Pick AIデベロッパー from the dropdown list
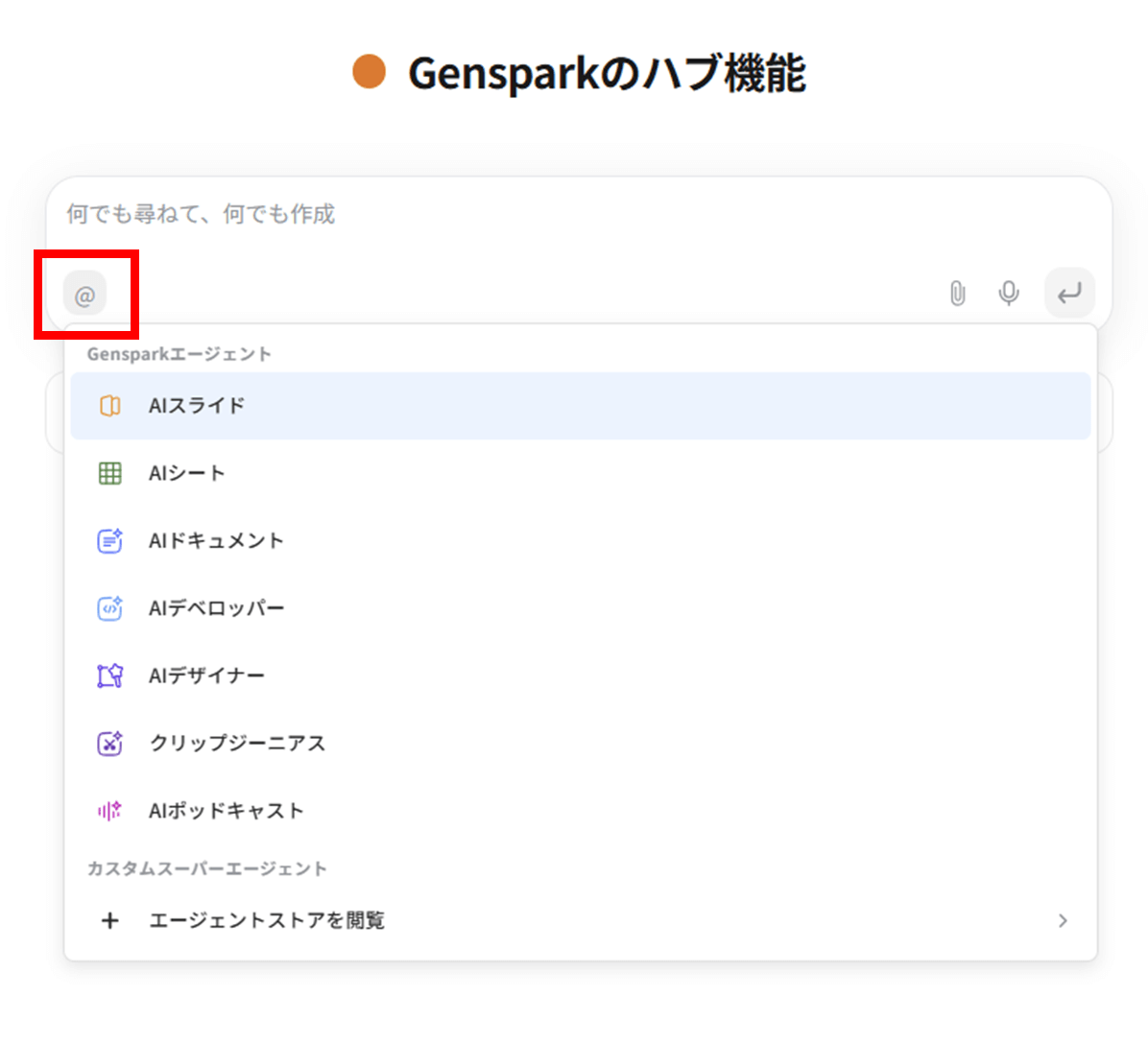The width and height of the screenshot is (1148, 1043). click(x=216, y=608)
